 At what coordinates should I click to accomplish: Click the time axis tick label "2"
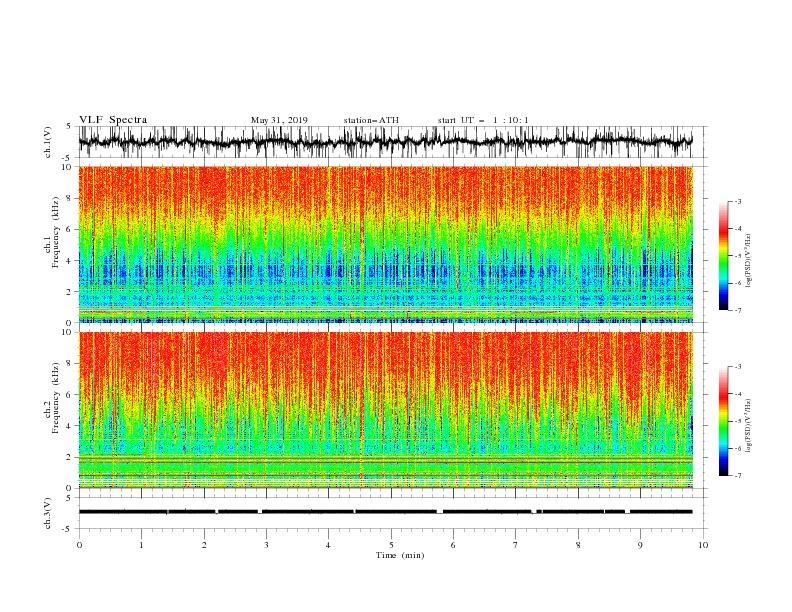point(204,545)
